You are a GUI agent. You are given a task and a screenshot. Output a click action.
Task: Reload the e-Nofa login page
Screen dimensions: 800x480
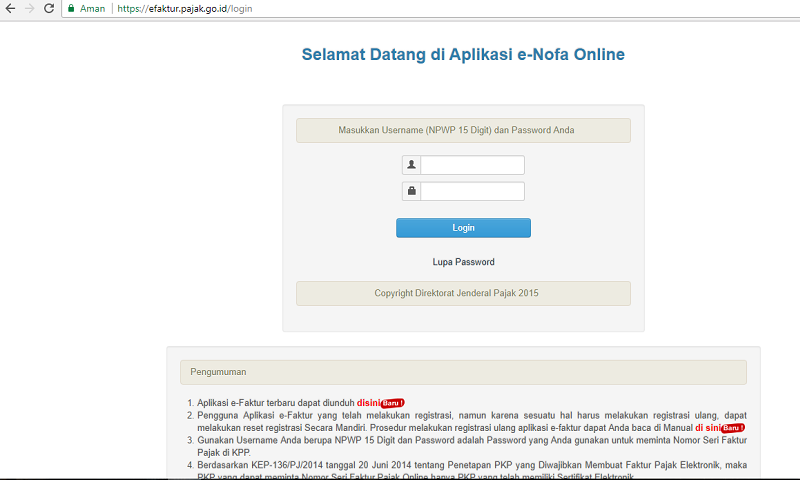[x=49, y=8]
